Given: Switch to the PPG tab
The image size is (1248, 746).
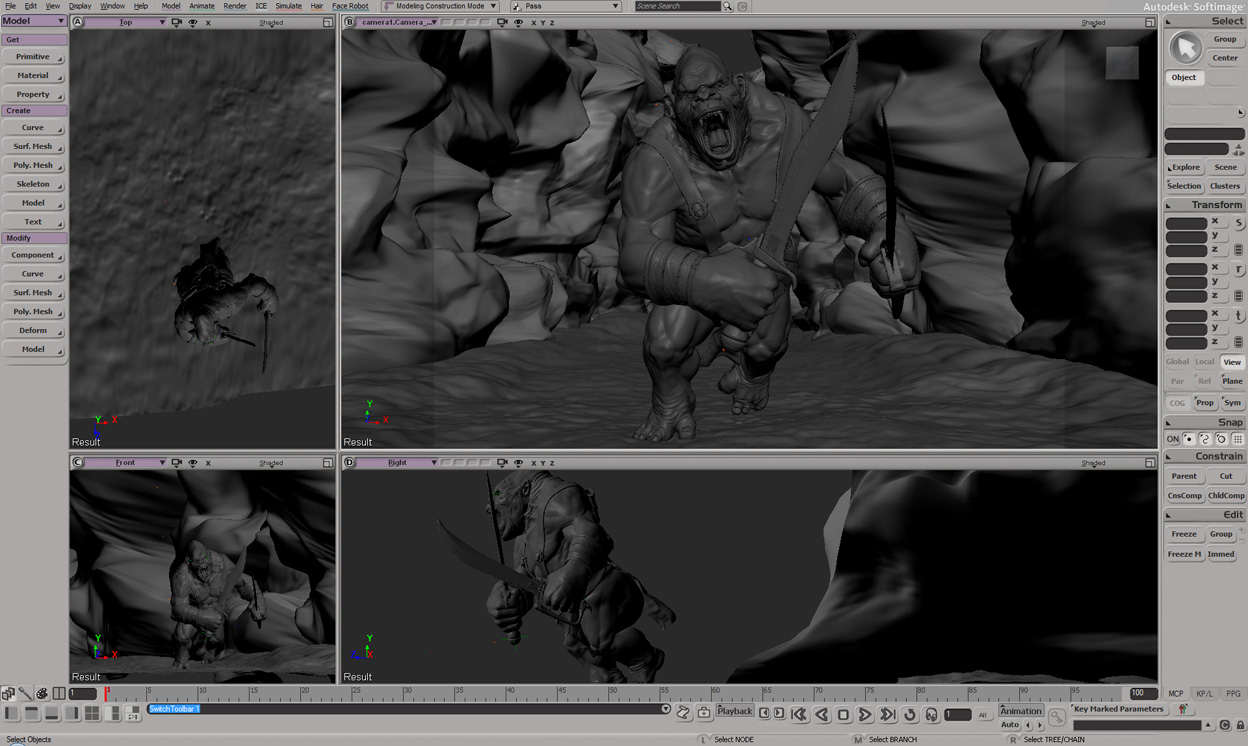Looking at the screenshot, I should tap(1233, 693).
